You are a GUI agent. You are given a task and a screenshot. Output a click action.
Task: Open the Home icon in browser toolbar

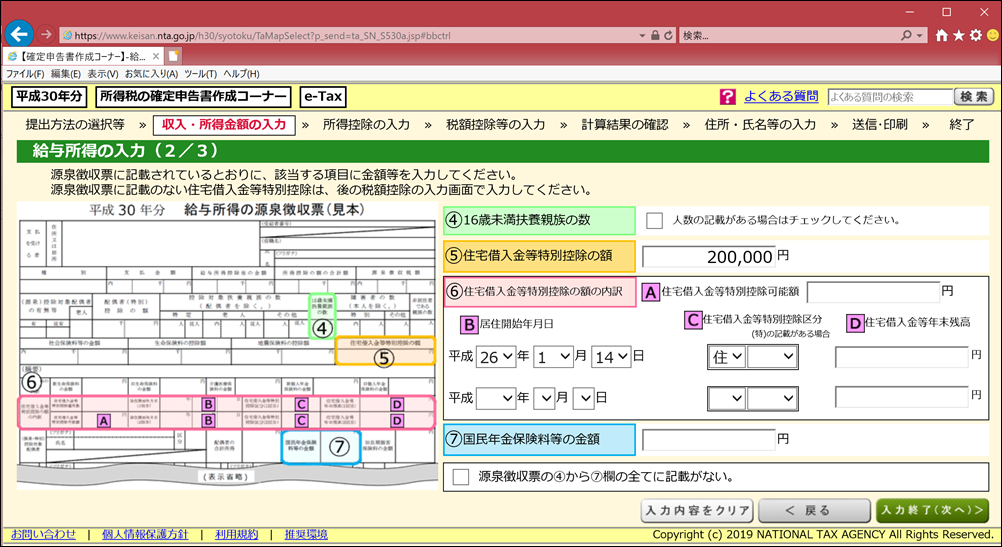pyautogui.click(x=941, y=36)
